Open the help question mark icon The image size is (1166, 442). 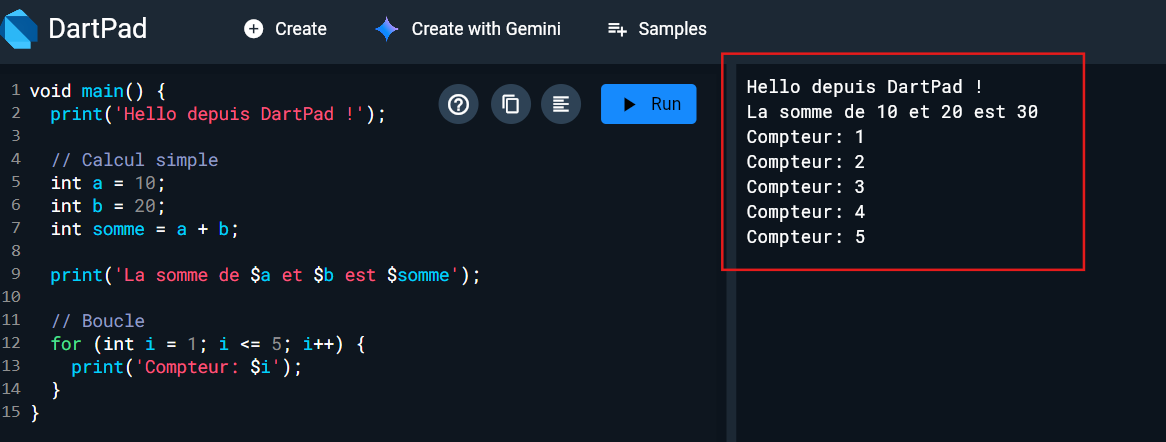pos(459,104)
